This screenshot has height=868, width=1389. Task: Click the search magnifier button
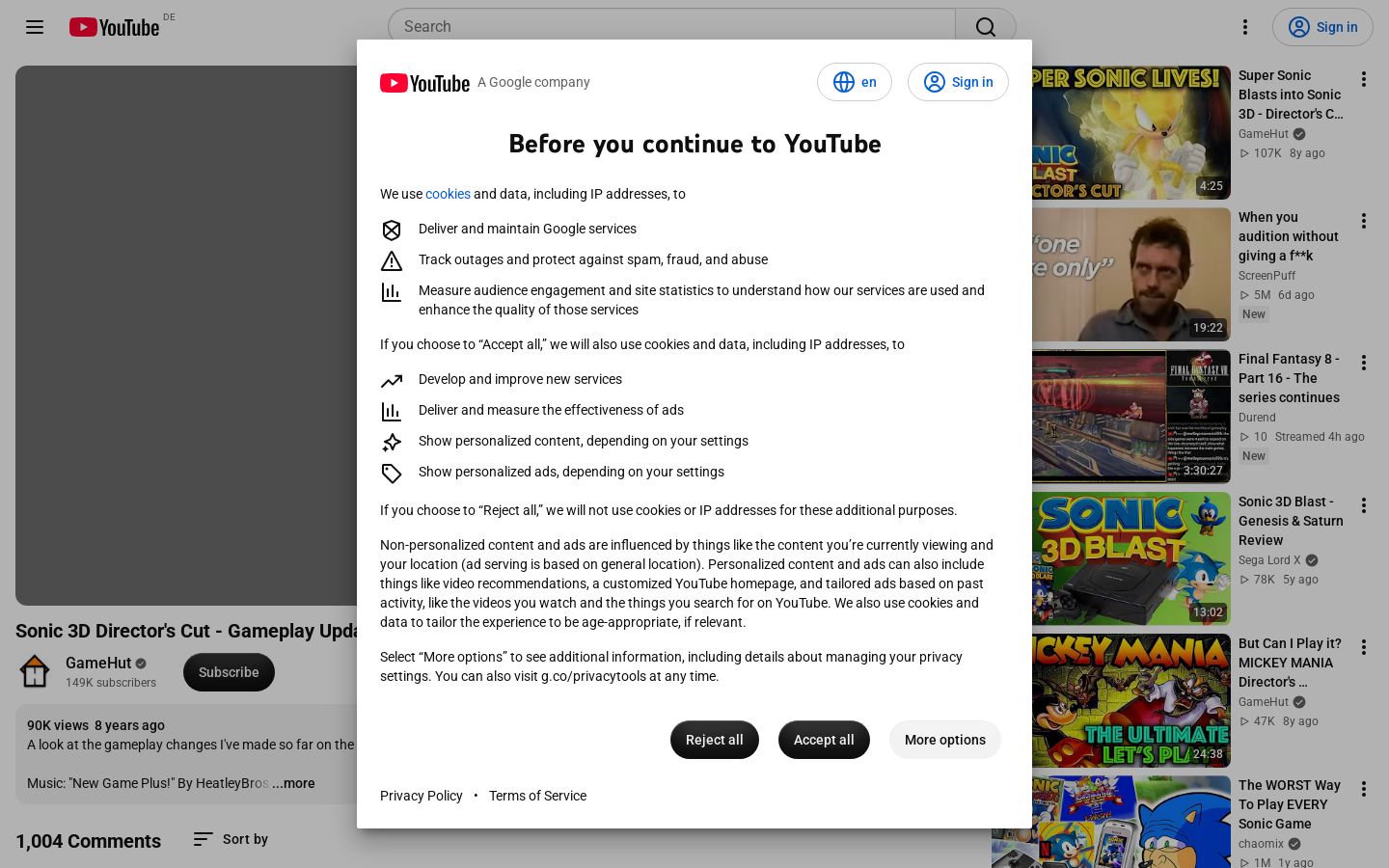(x=986, y=27)
